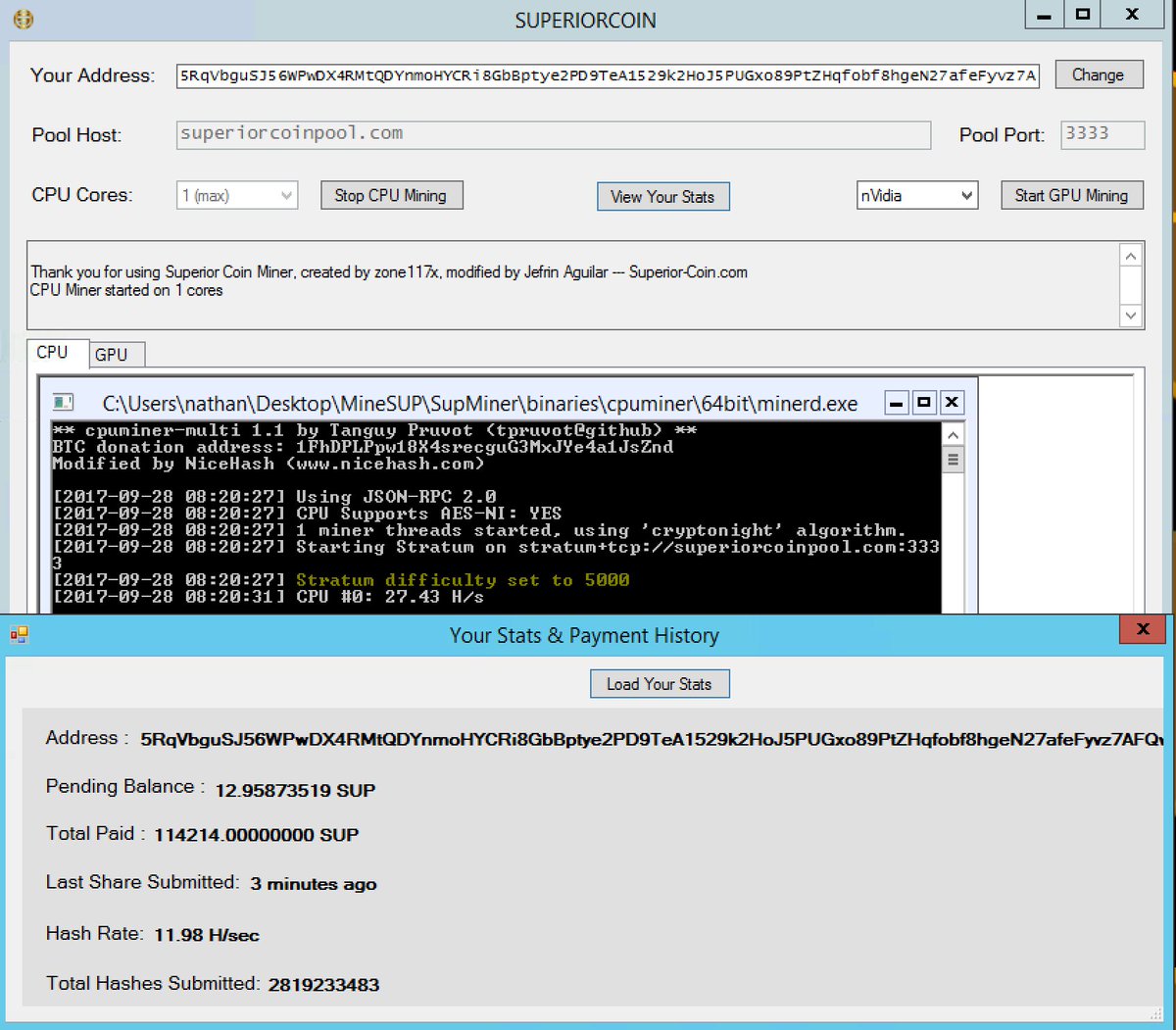Click 'CPU Miner started on 1 cores' log line

(x=126, y=291)
